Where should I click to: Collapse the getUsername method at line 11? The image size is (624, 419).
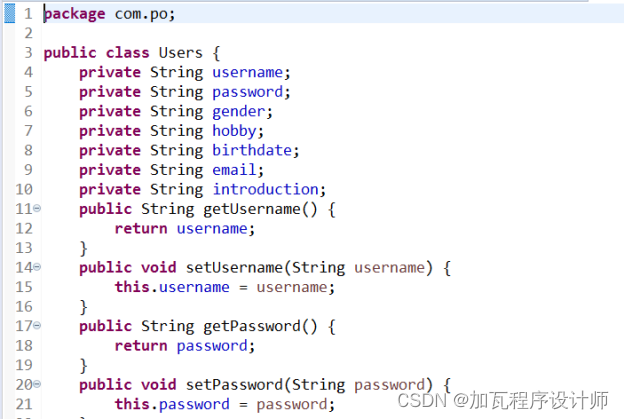pyautogui.click(x=37, y=209)
